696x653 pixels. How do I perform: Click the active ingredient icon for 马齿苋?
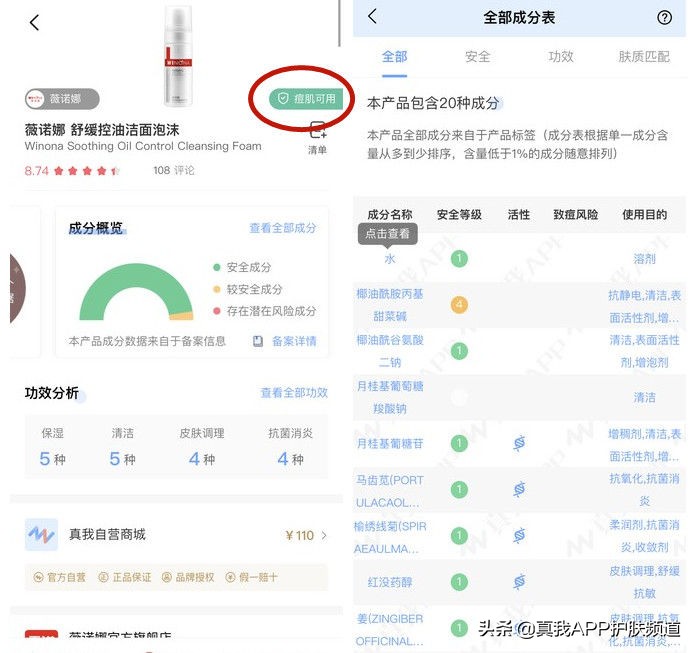pyautogui.click(x=519, y=490)
